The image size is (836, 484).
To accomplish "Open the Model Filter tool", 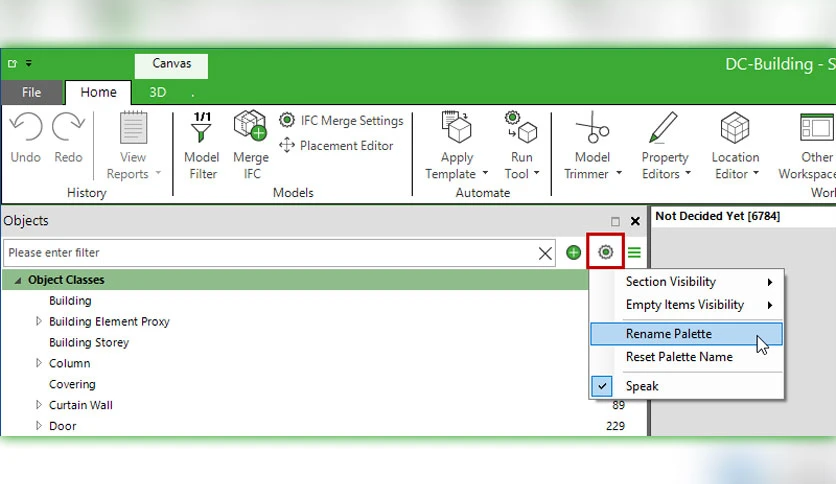I will pyautogui.click(x=202, y=146).
